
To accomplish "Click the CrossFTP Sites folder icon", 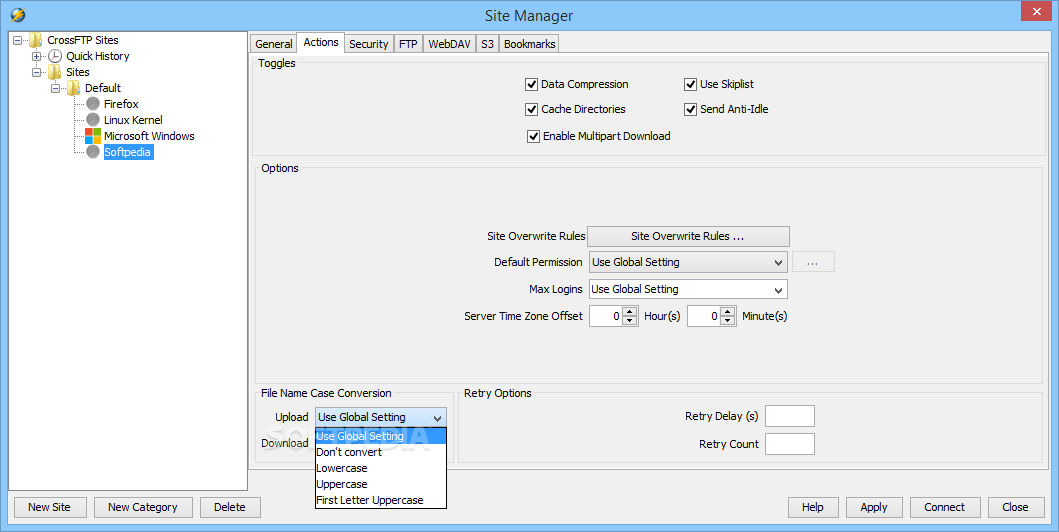I will point(36,41).
